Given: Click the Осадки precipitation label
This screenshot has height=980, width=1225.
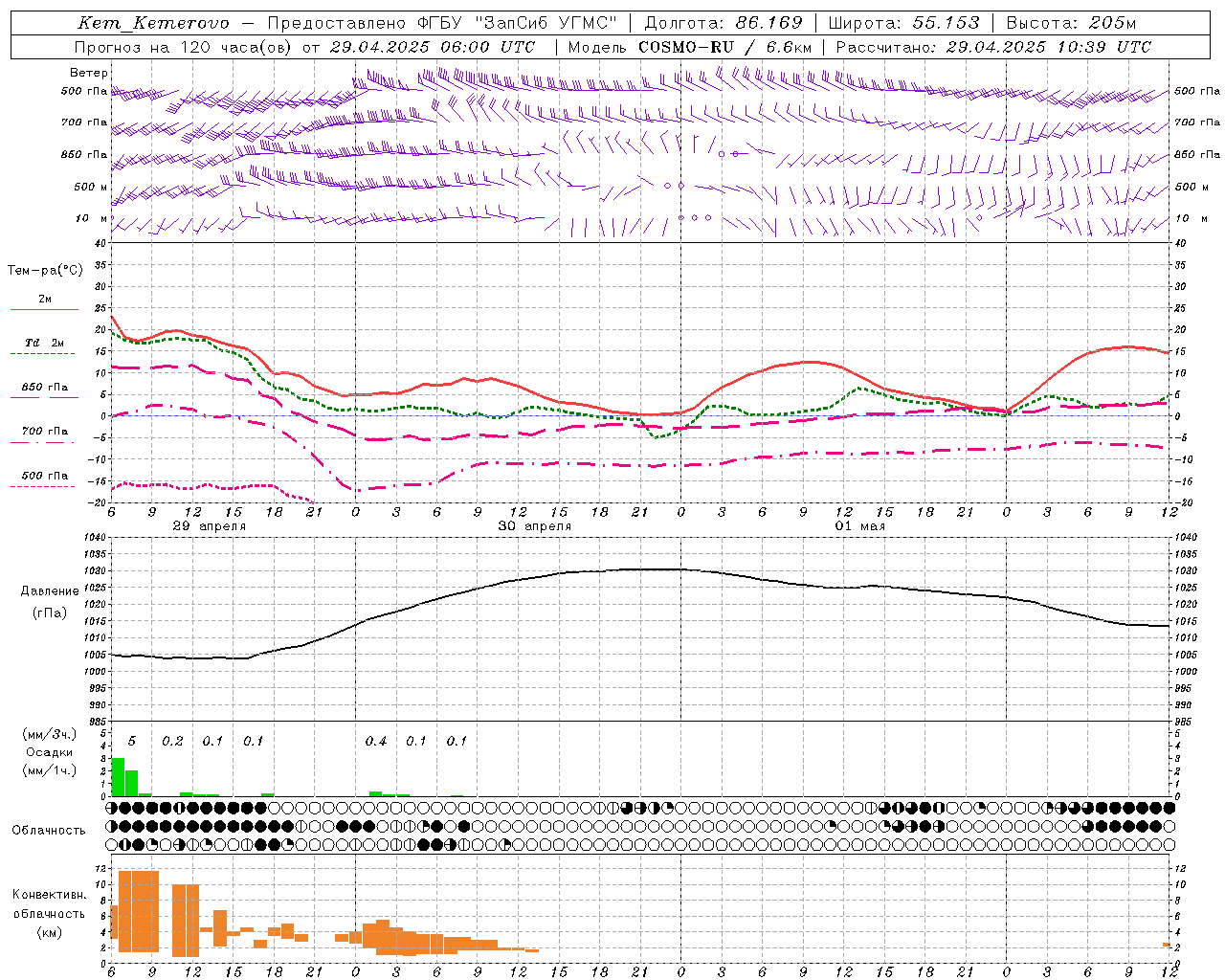Looking at the screenshot, I should pos(49,752).
